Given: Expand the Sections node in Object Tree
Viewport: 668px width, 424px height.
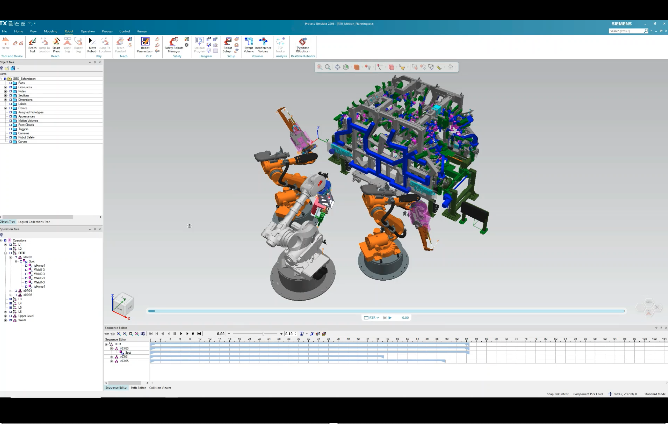Looking at the screenshot, I should [6, 97].
